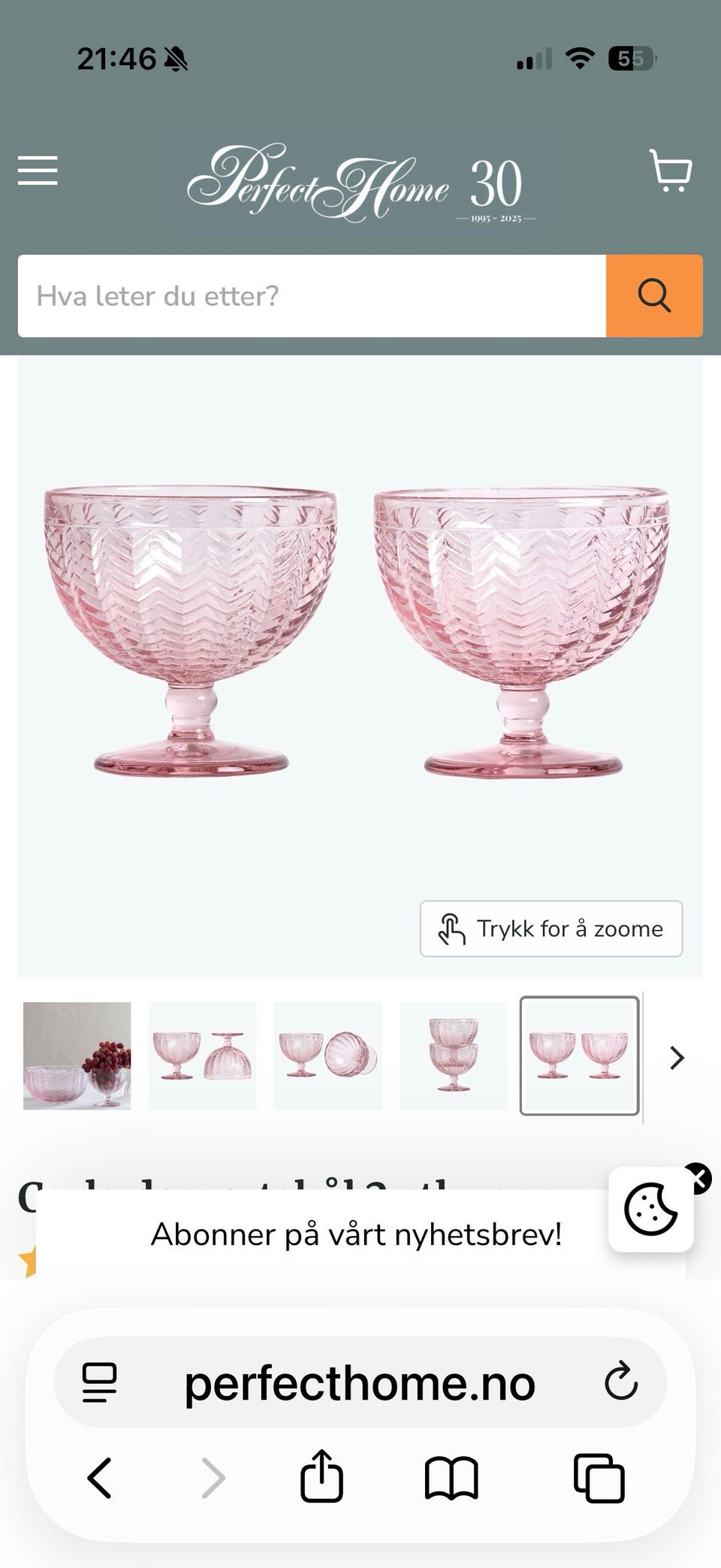Viewport: 721px width, 1568px height.
Task: Open the hamburger navigation menu
Action: click(x=38, y=171)
